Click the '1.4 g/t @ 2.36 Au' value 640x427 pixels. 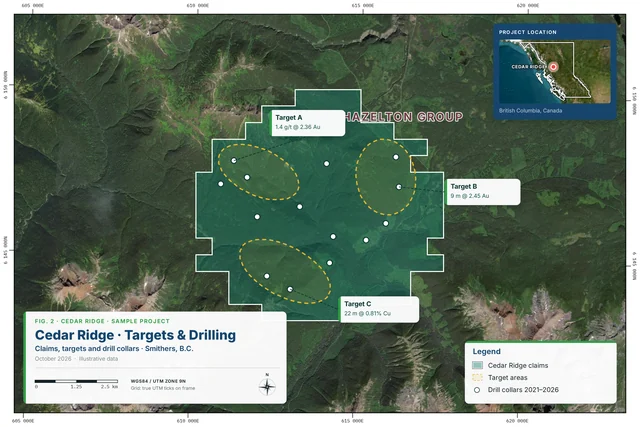click(298, 127)
